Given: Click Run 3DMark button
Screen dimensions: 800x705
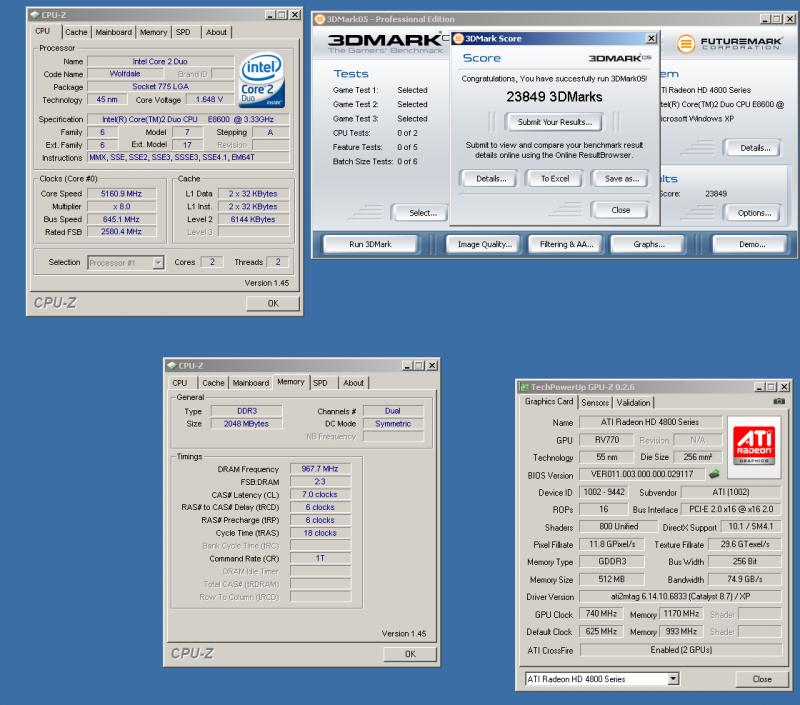Looking at the screenshot, I should [x=370, y=244].
